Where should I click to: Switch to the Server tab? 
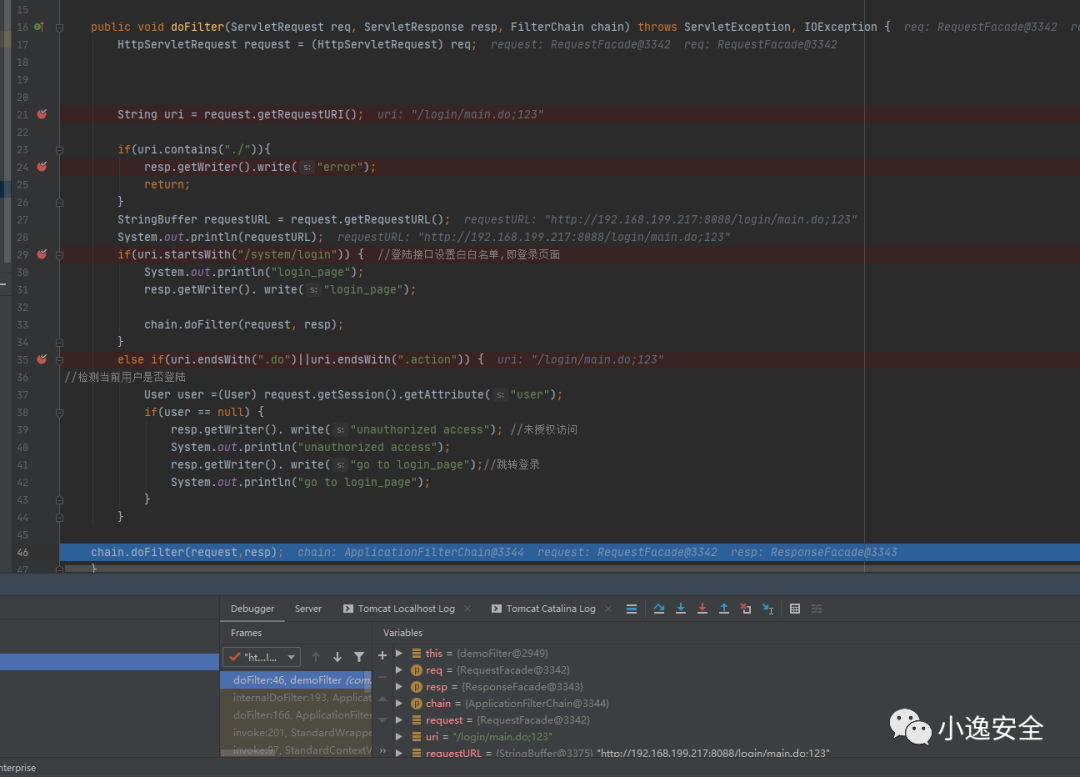pos(308,609)
